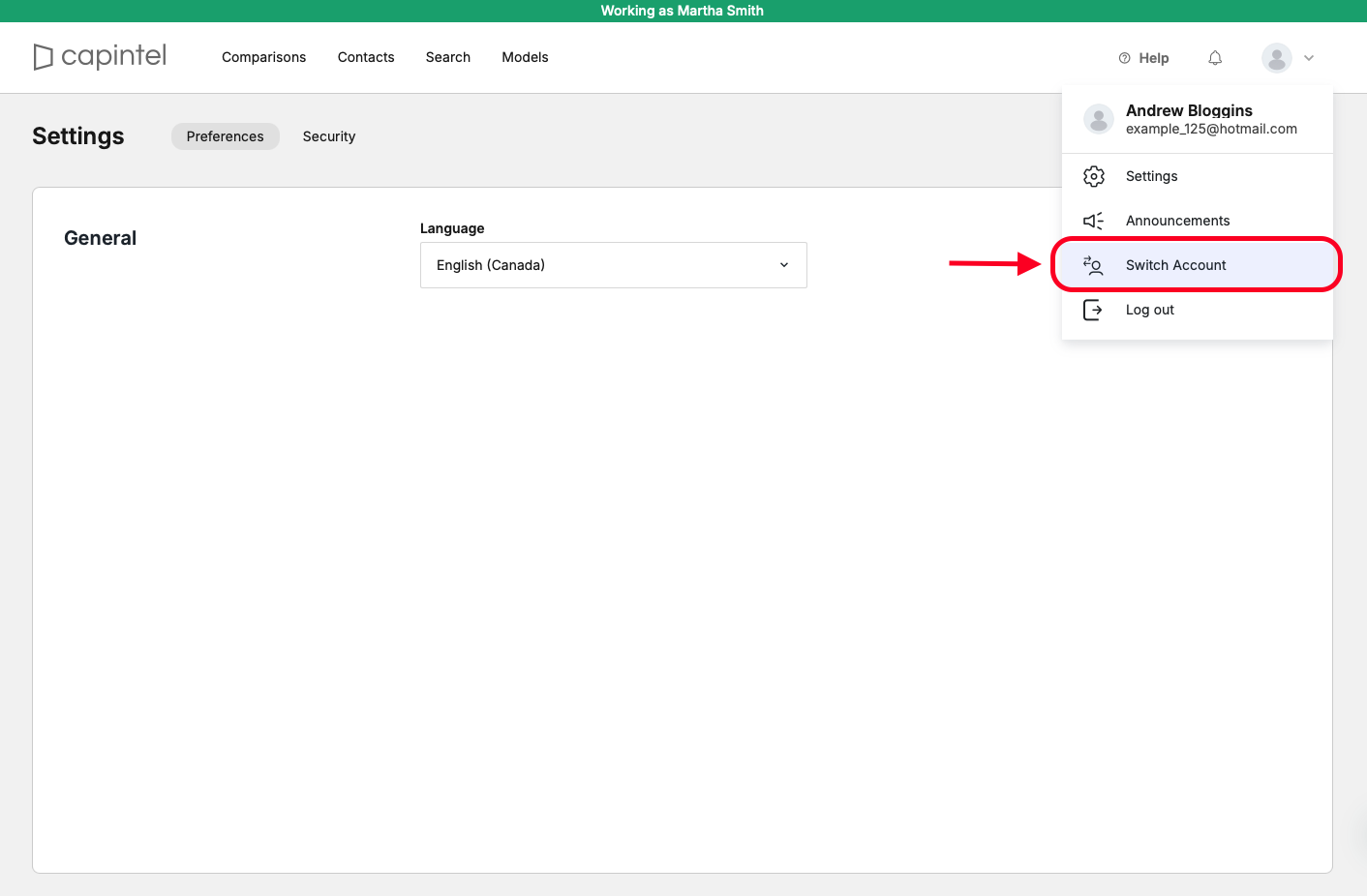Click the Announcements megaphone icon
Viewport: 1367px width, 896px height.
point(1094,221)
